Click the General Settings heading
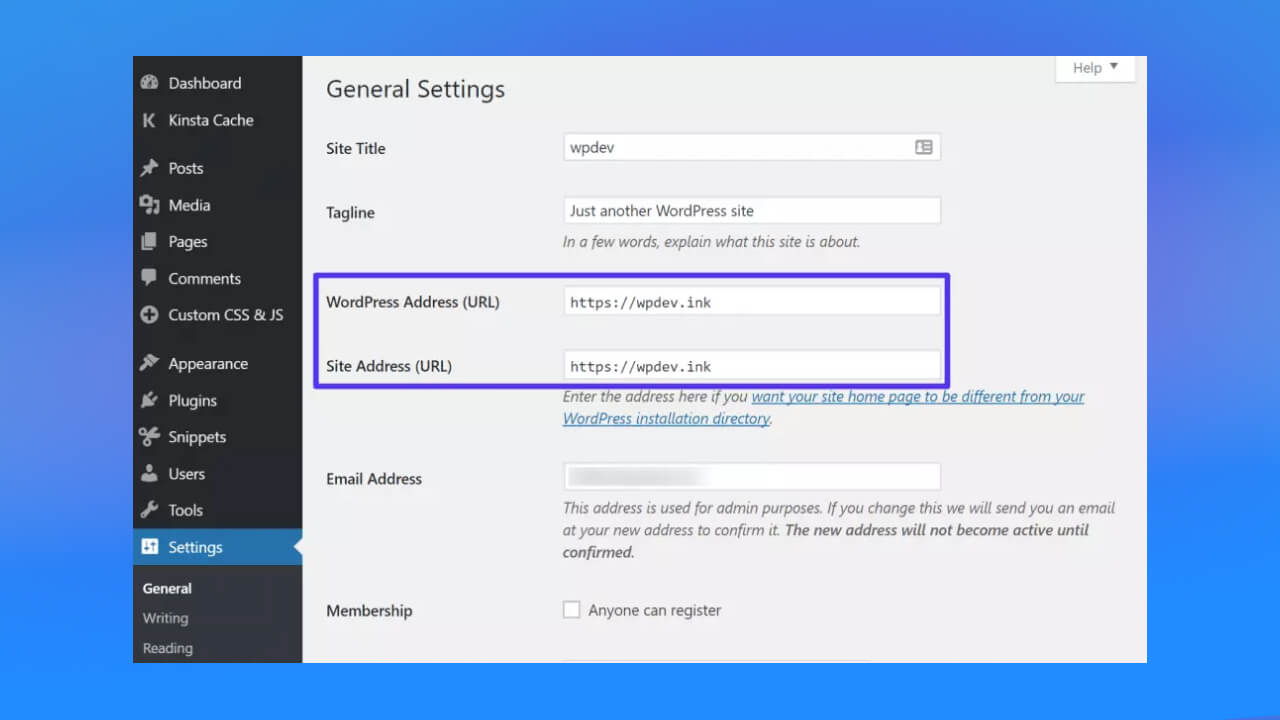The height and width of the screenshot is (720, 1280). point(415,89)
